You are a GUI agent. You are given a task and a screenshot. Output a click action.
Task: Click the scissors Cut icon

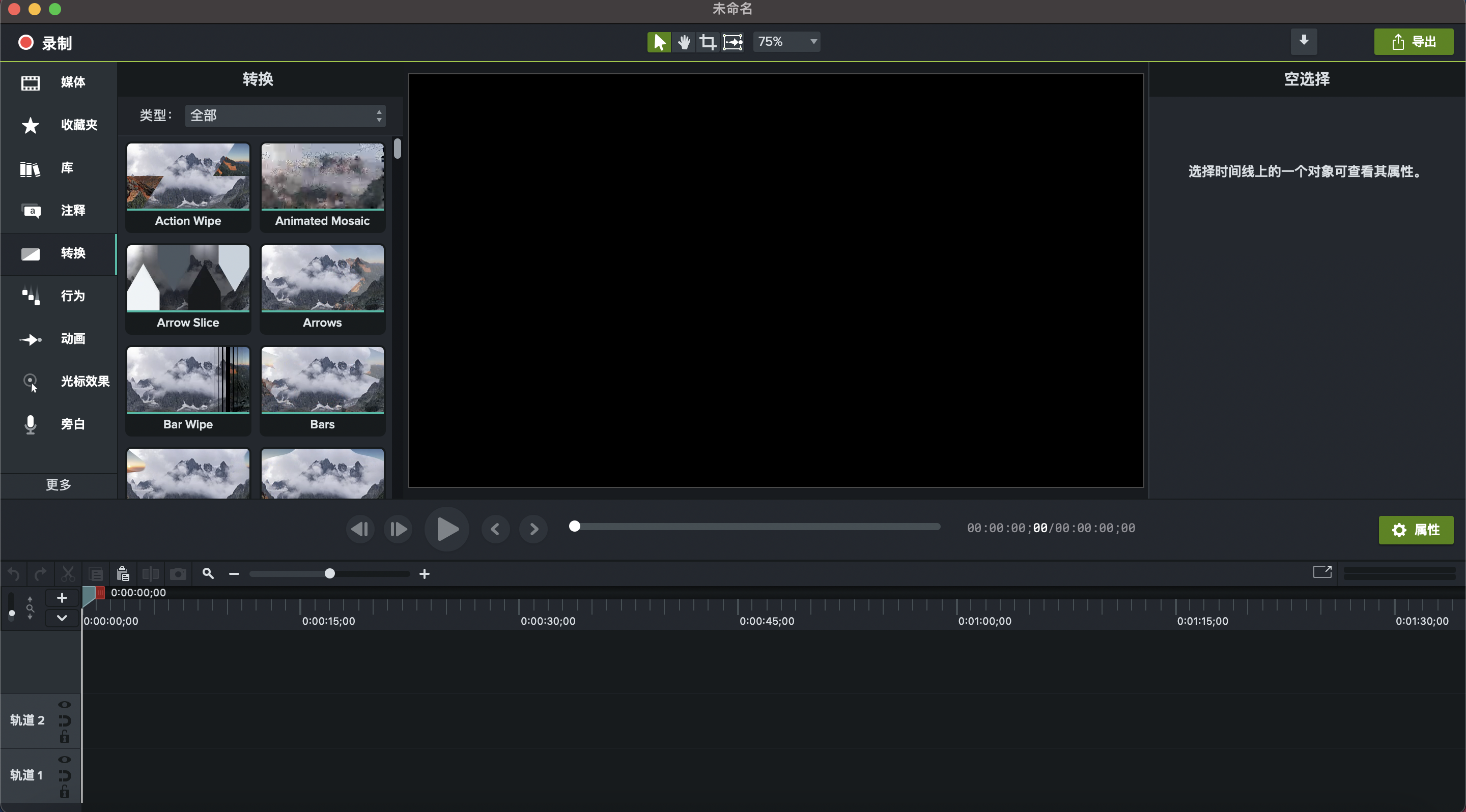point(68,574)
